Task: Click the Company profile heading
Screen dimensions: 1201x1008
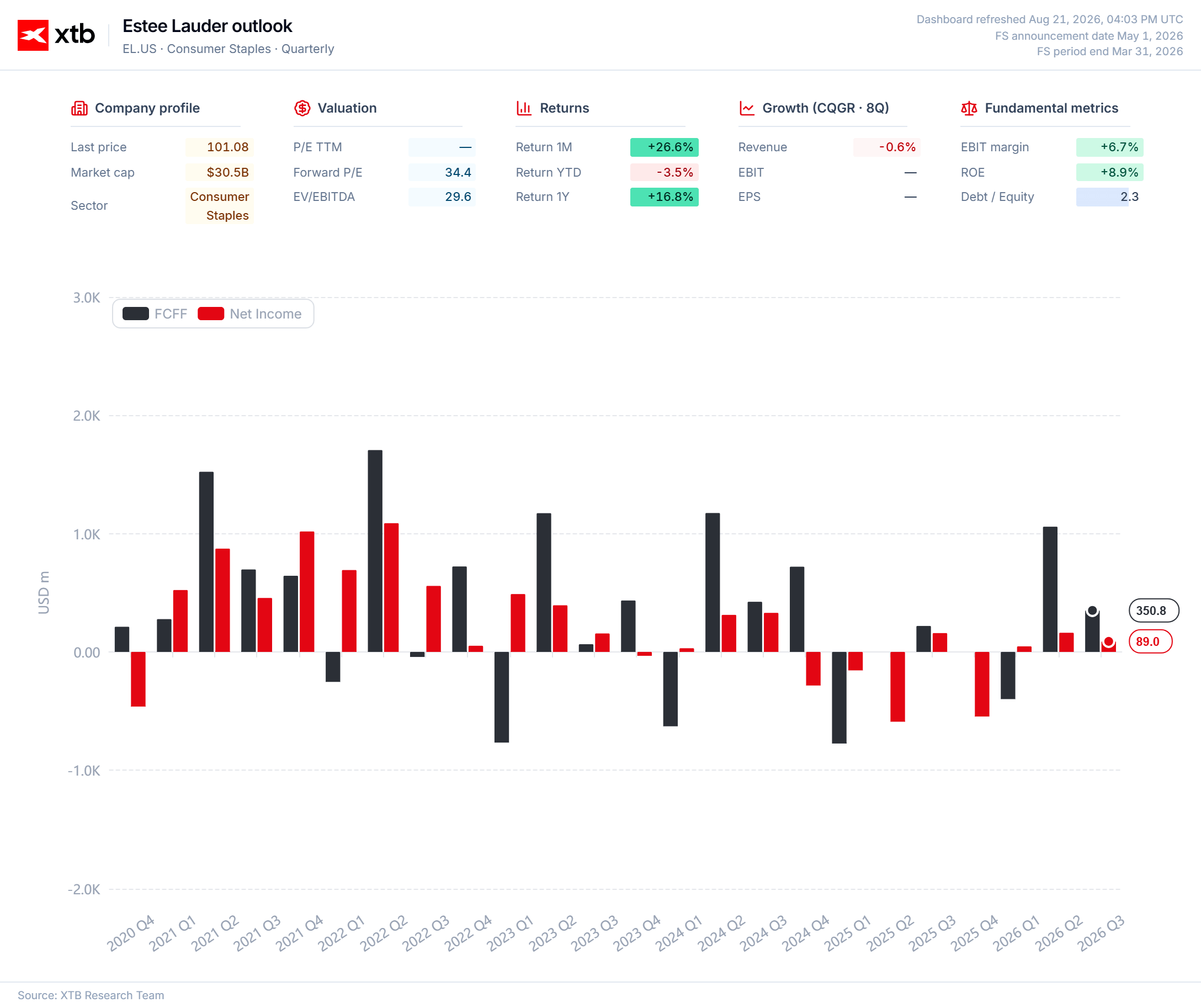Action: click(x=147, y=108)
